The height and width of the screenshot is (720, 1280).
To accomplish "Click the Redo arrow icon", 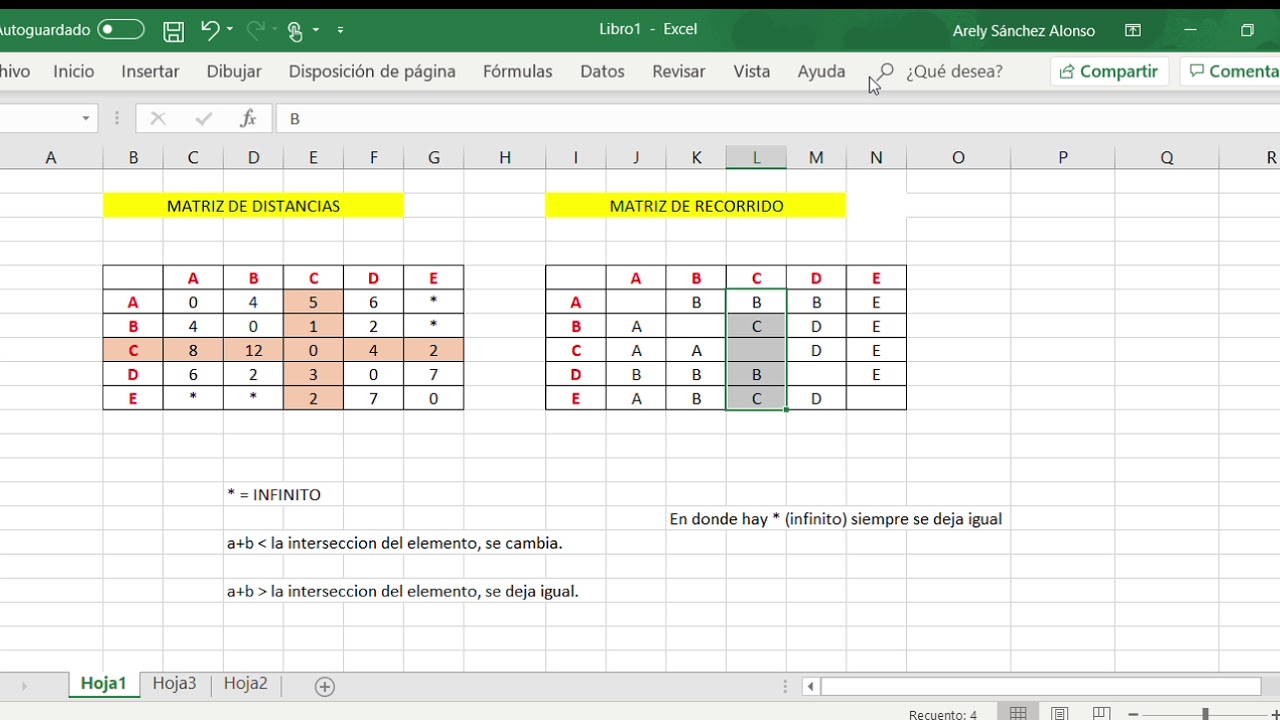I will 256,30.
